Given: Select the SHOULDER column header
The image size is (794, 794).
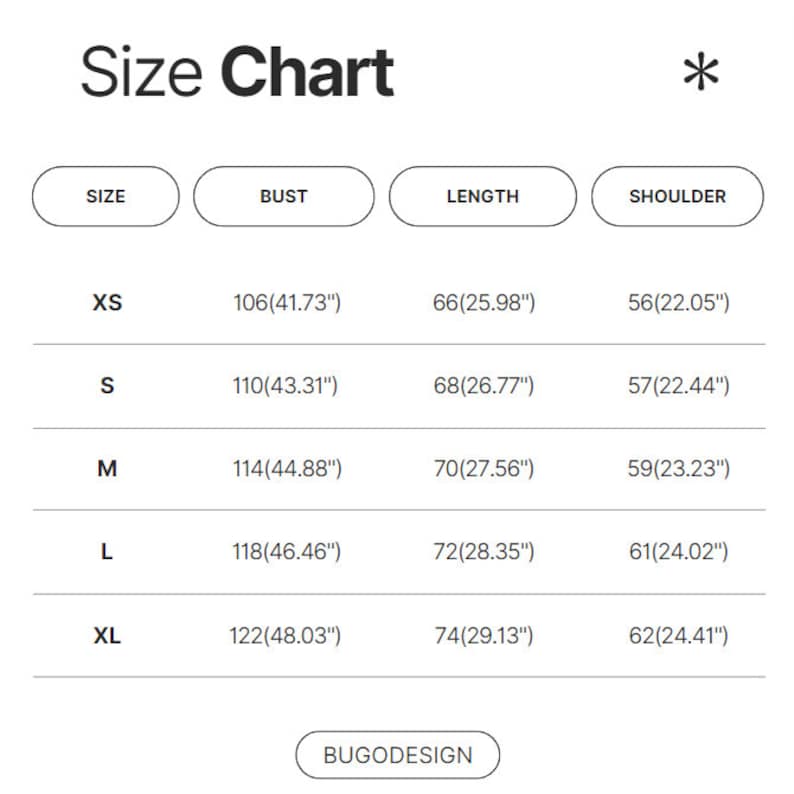Looking at the screenshot, I should tap(677, 196).
